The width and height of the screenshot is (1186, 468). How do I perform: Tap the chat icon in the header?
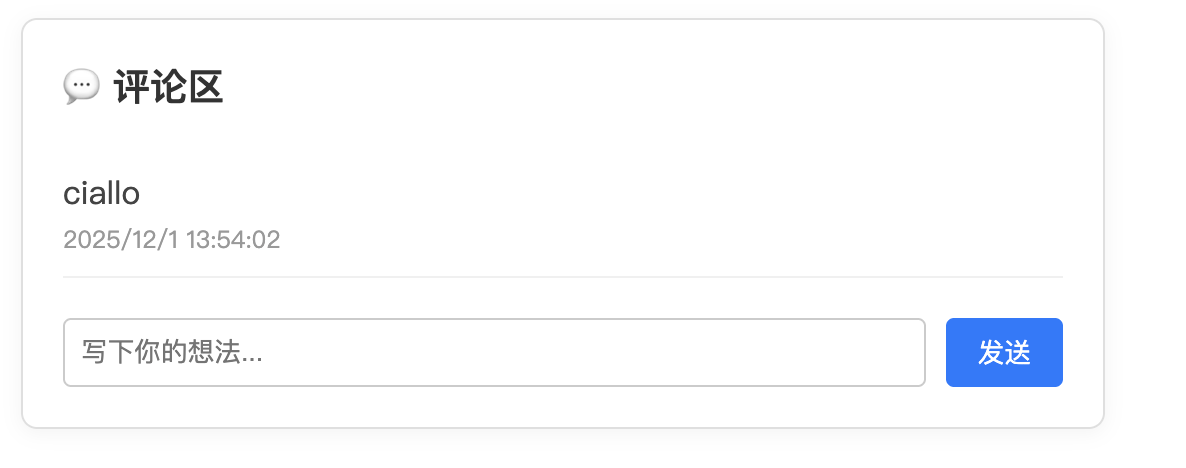[81, 87]
